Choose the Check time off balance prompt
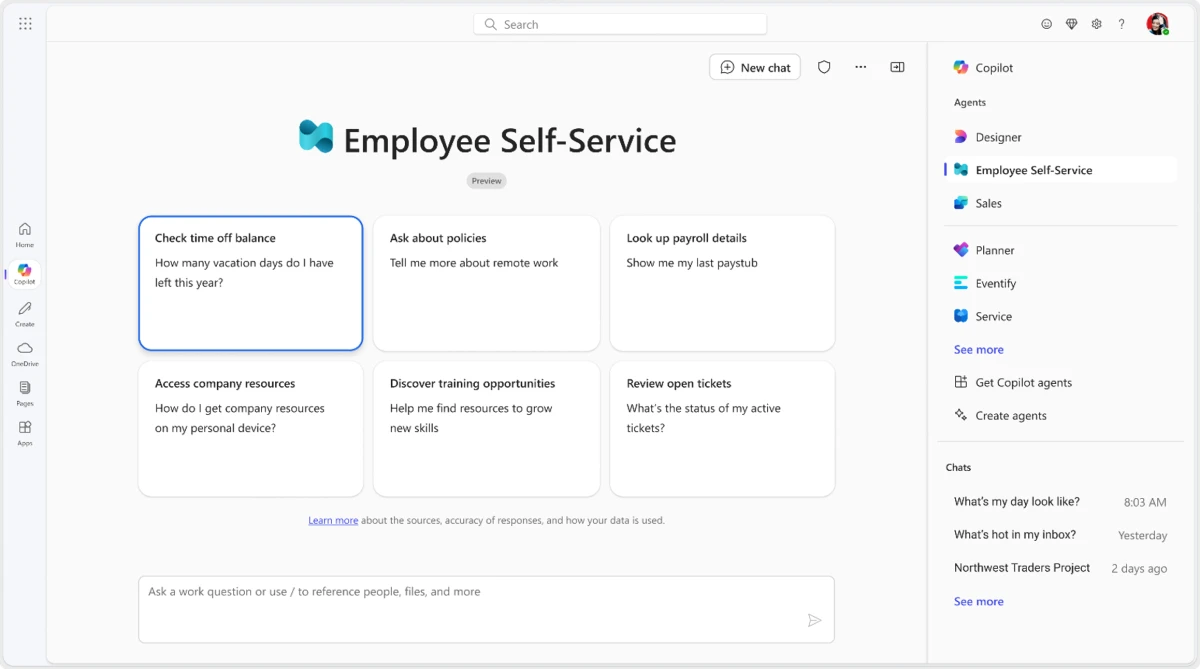This screenshot has height=669, width=1200. pyautogui.click(x=250, y=283)
